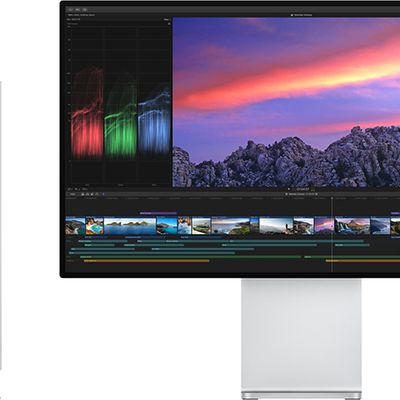Select the long green audio clip on left

click(192, 257)
